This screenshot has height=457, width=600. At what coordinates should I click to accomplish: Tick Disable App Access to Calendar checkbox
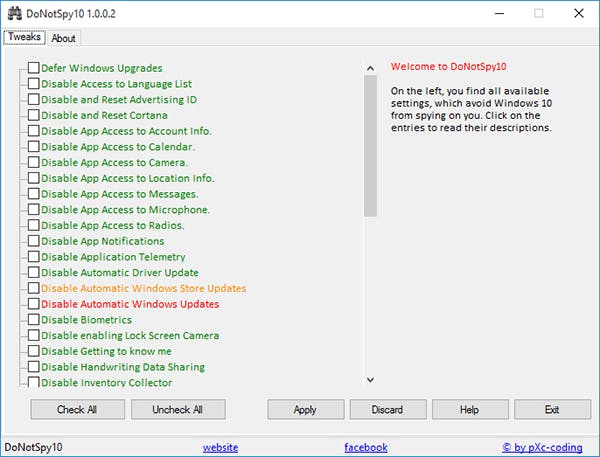point(34,146)
